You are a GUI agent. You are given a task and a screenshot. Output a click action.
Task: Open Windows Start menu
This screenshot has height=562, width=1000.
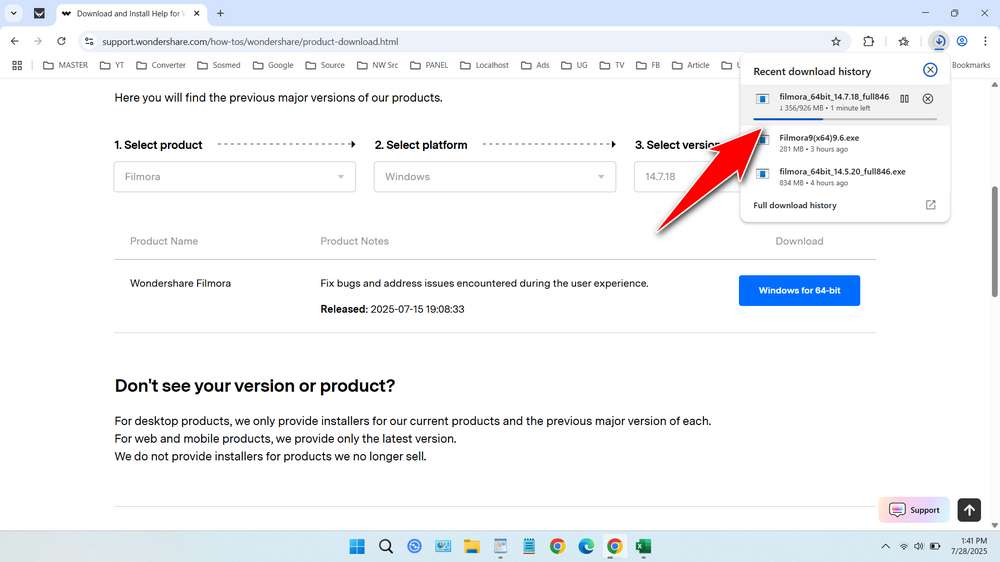coord(357,546)
